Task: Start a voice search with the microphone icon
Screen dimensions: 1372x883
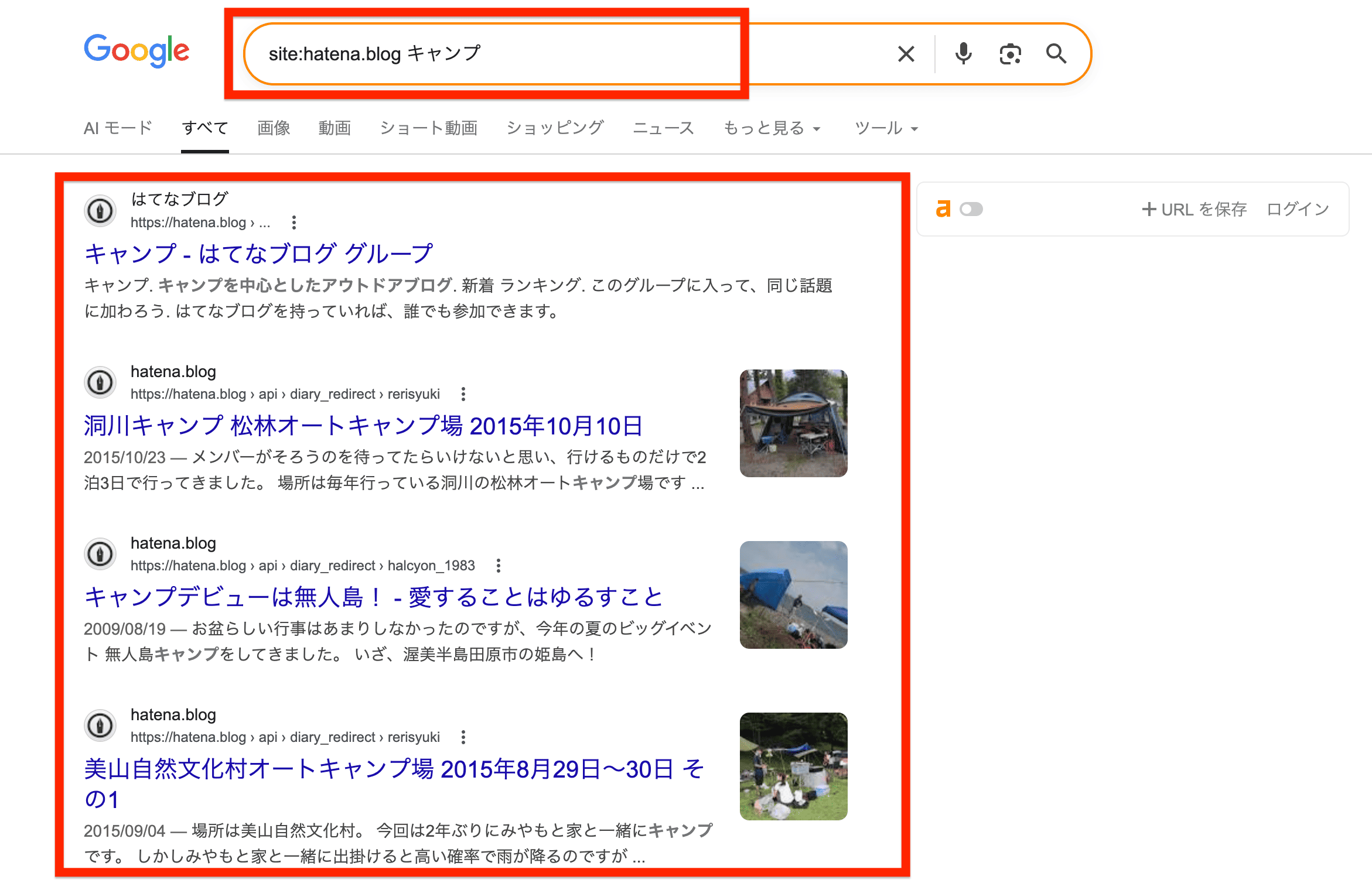Action: (x=963, y=53)
